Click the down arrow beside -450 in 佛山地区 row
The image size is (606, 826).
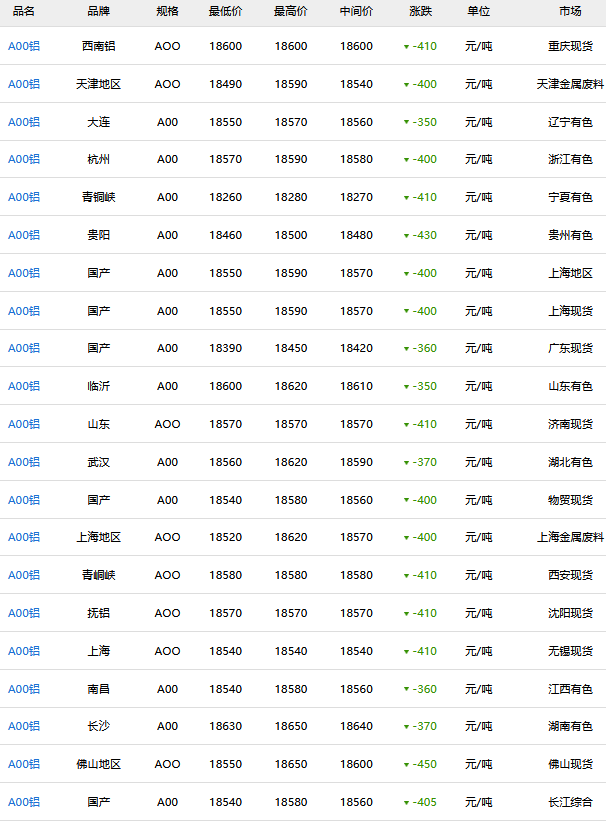coord(406,765)
